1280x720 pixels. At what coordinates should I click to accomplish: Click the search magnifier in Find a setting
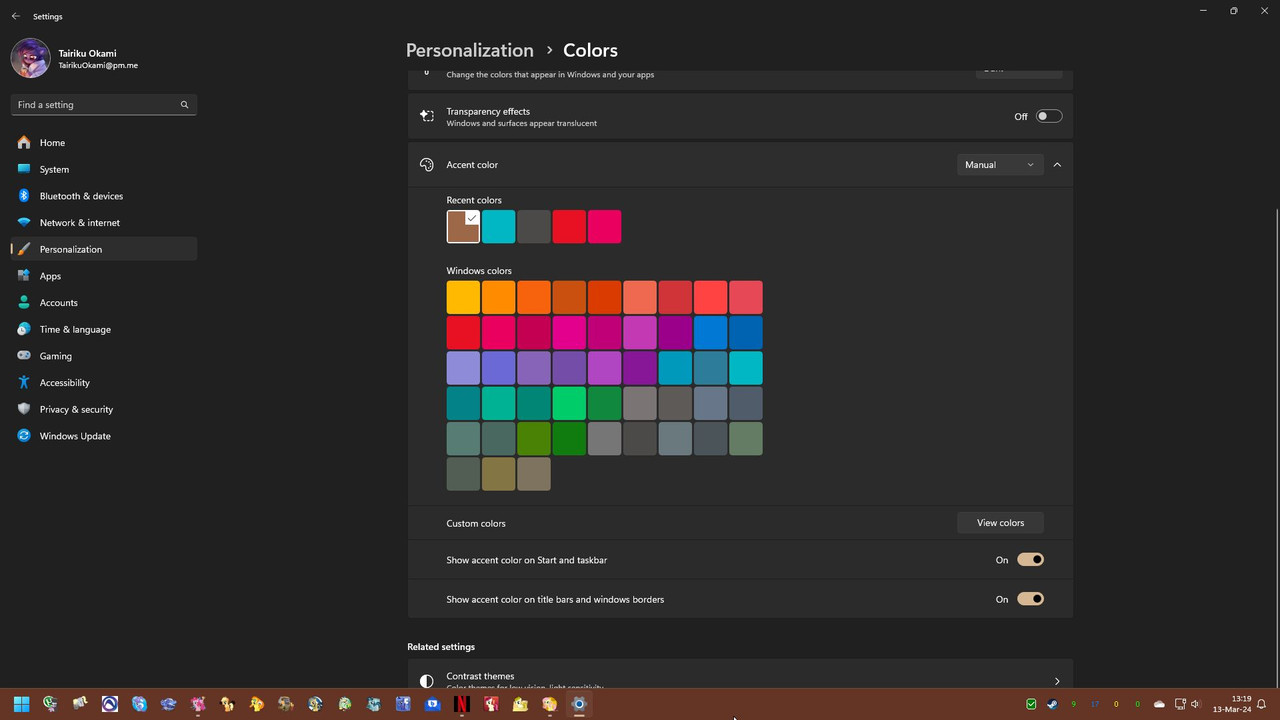184,104
